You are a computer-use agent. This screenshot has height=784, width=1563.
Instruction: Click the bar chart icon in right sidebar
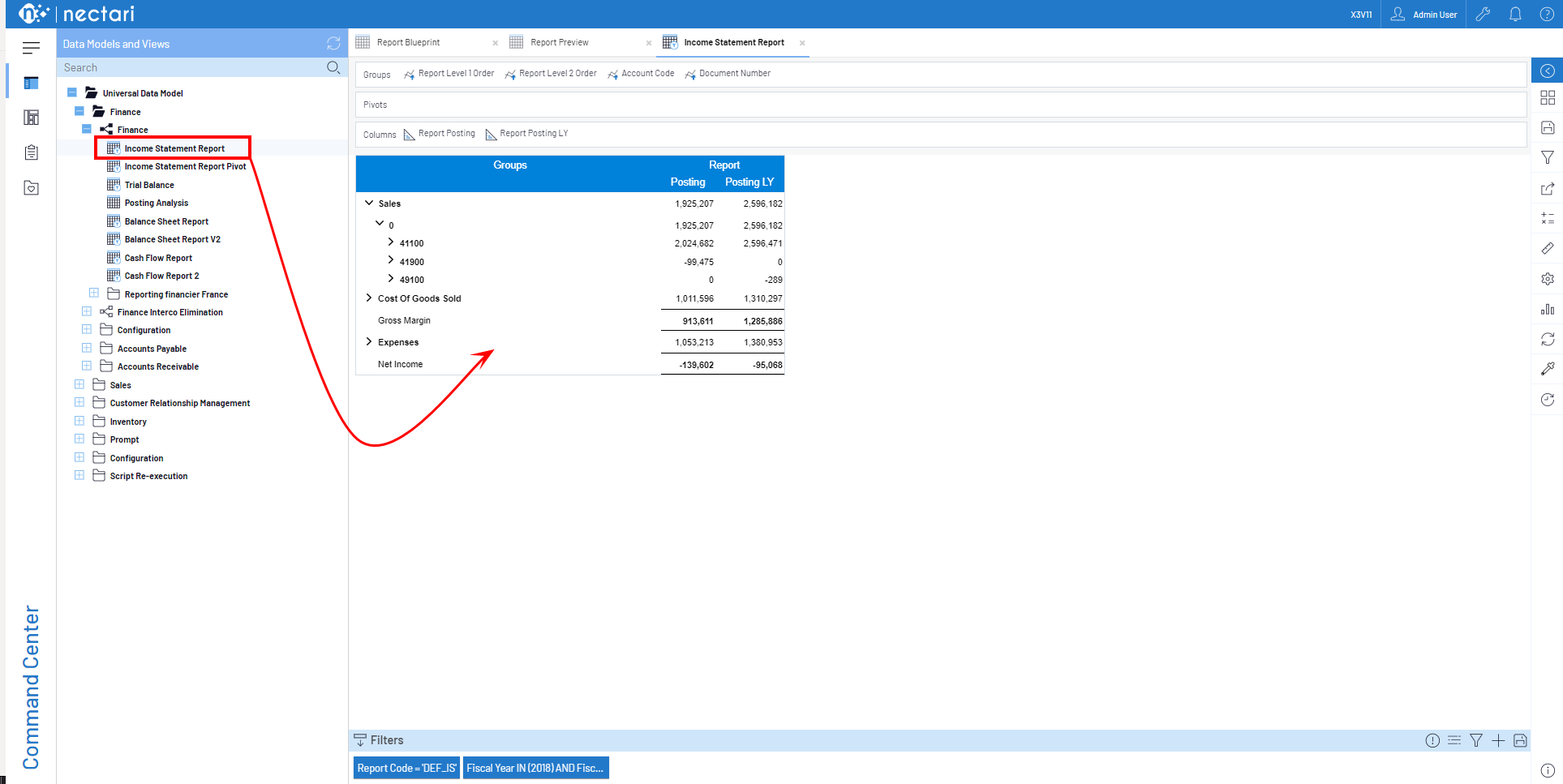(x=1547, y=309)
